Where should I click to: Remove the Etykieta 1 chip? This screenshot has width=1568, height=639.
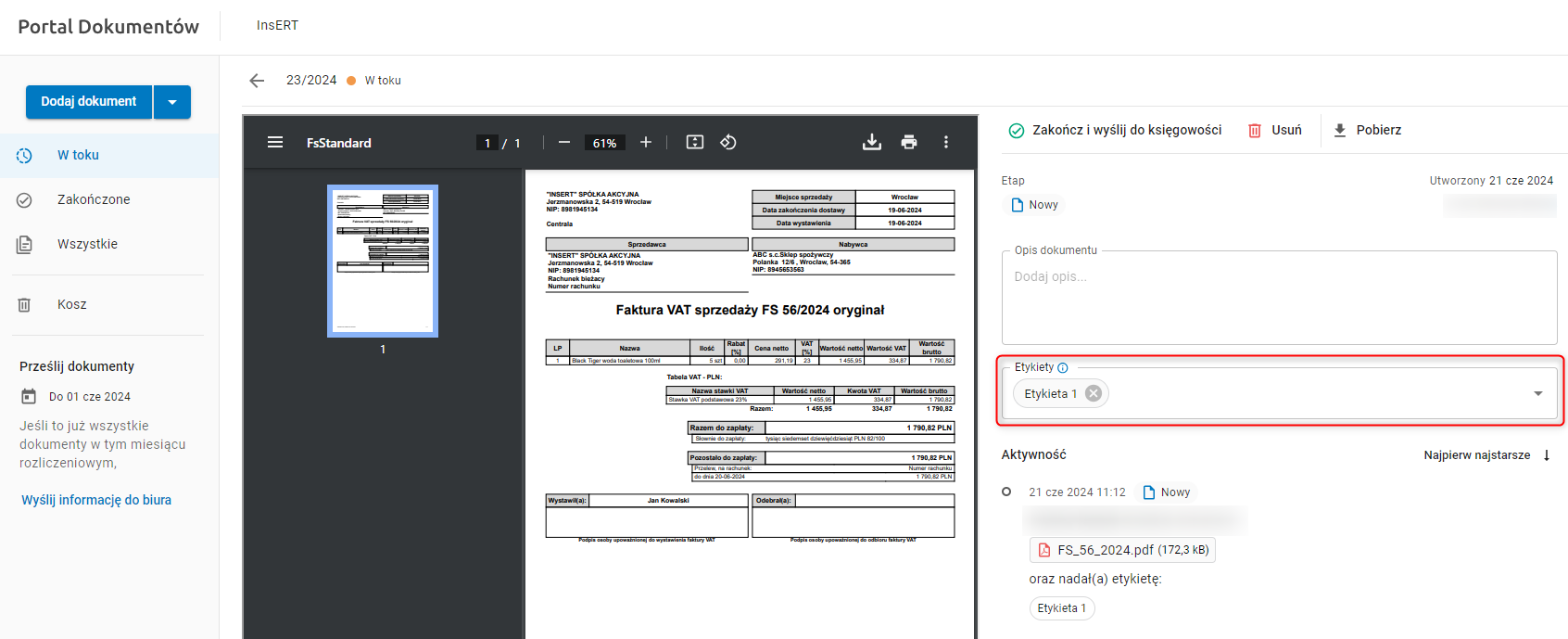1094,393
